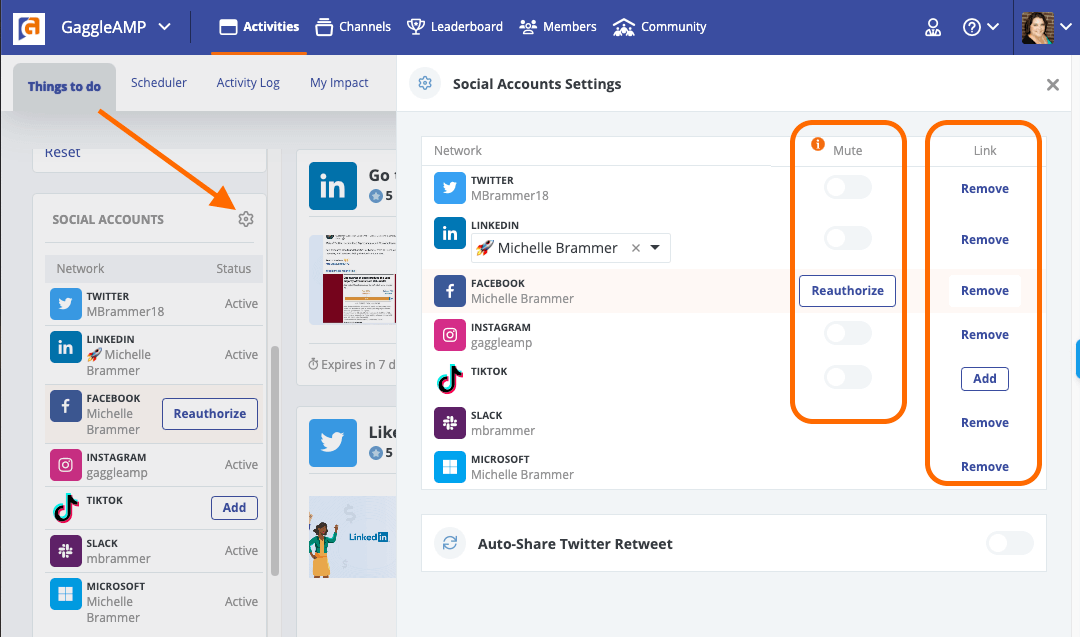Click sidebar Add button for TikTok
The image size is (1080, 637).
point(234,508)
